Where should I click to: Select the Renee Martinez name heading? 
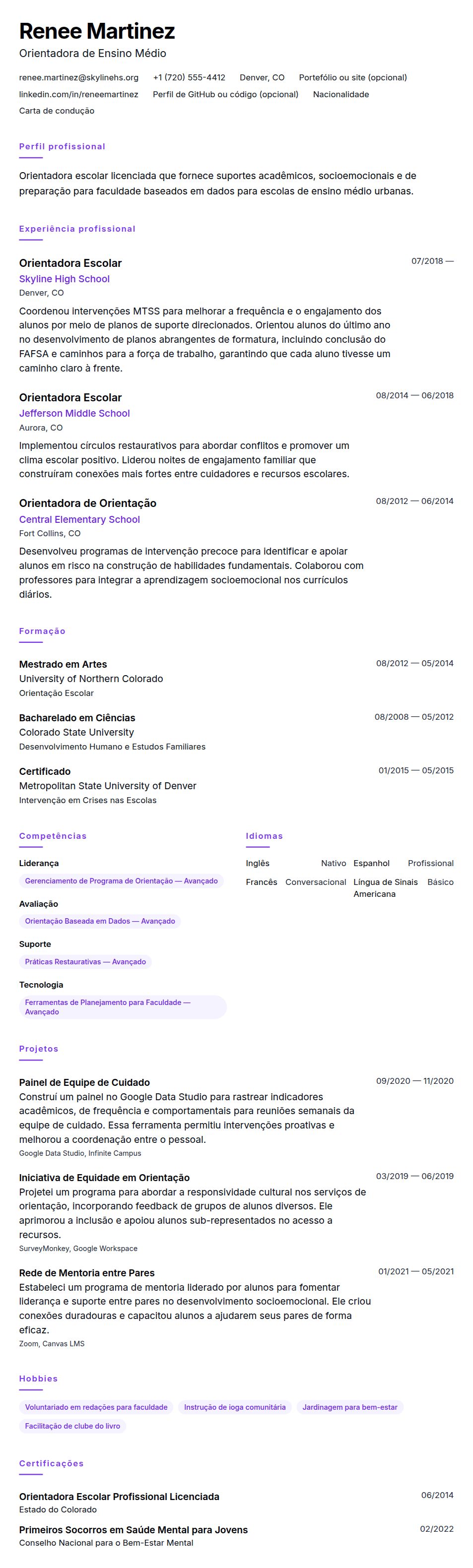pos(97,30)
